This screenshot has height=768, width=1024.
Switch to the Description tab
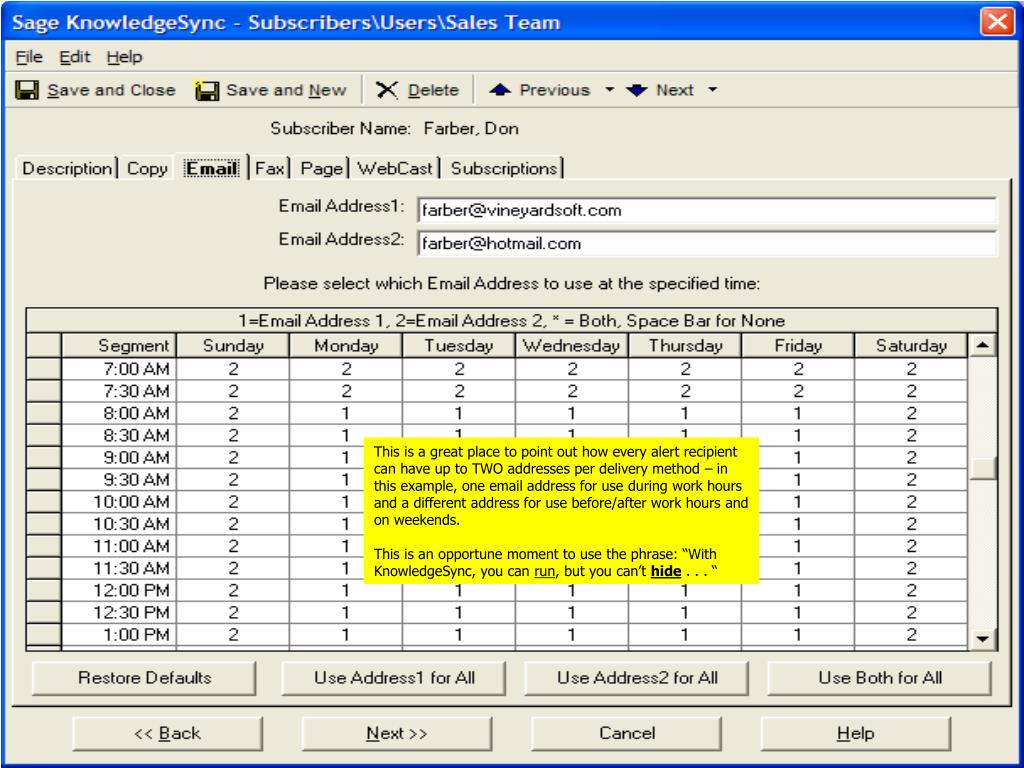pos(67,168)
